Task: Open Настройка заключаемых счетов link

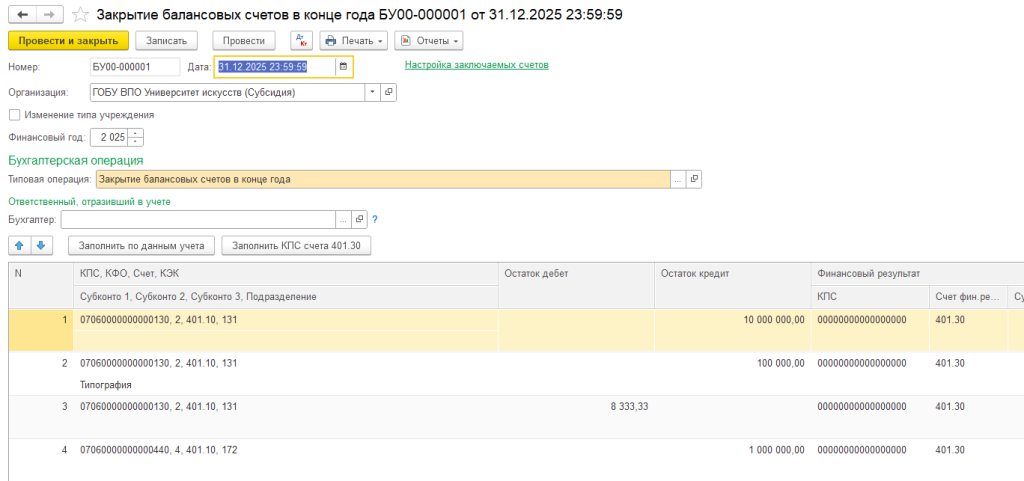Action: 476,65
